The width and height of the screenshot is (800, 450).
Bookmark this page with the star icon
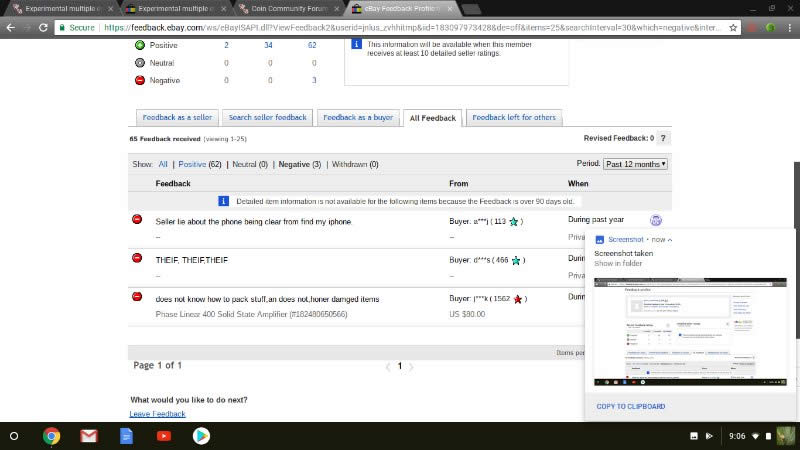[x=733, y=28]
